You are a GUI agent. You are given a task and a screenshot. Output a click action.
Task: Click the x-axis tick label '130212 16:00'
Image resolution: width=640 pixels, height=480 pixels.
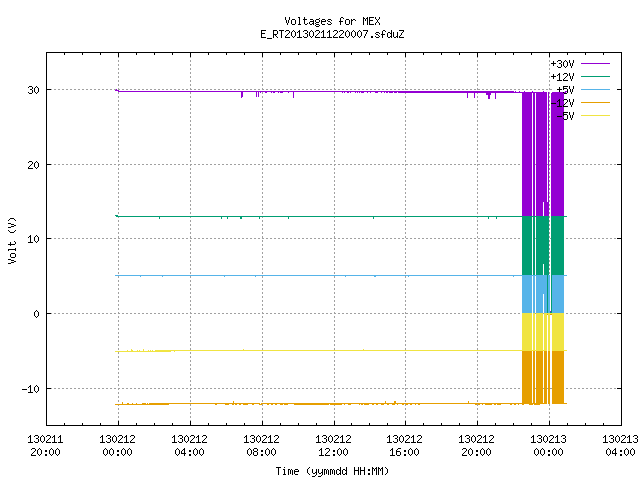(404, 446)
